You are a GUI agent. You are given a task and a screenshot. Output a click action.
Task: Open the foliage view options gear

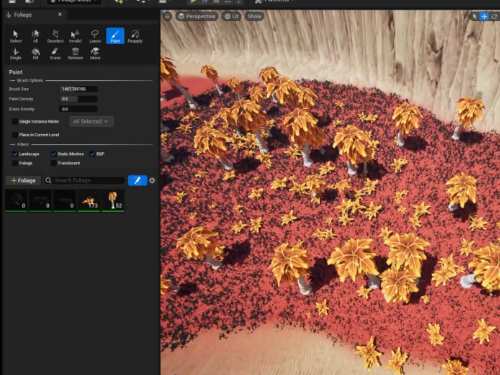[x=152, y=180]
